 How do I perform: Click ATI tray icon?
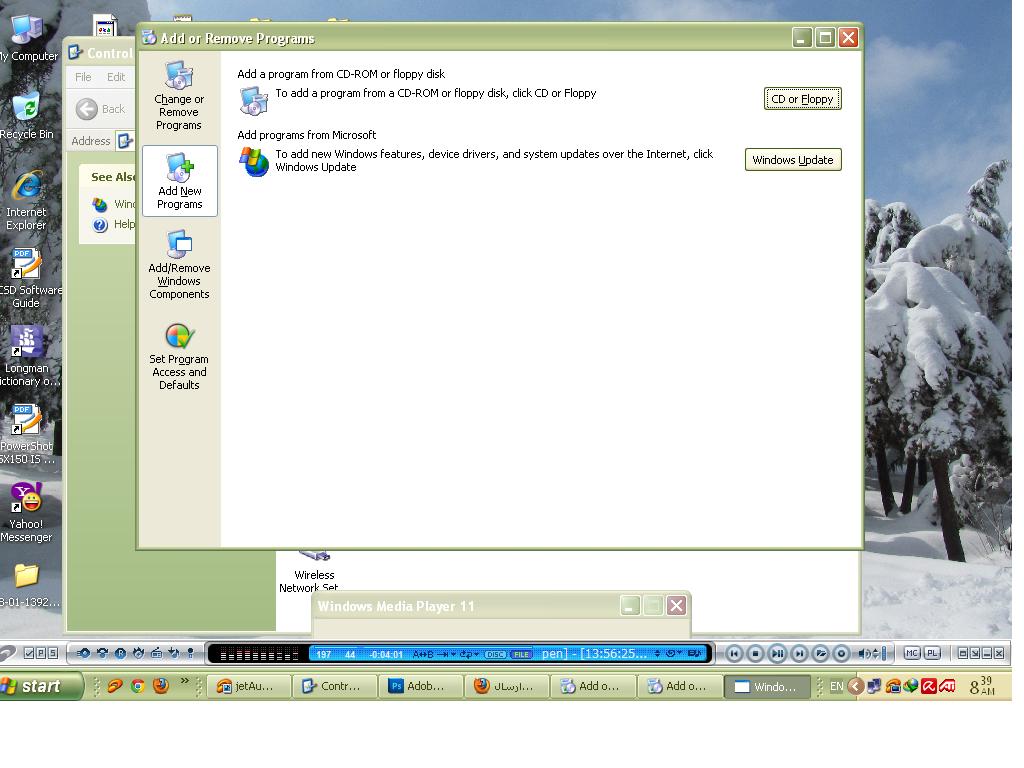[x=947, y=686]
